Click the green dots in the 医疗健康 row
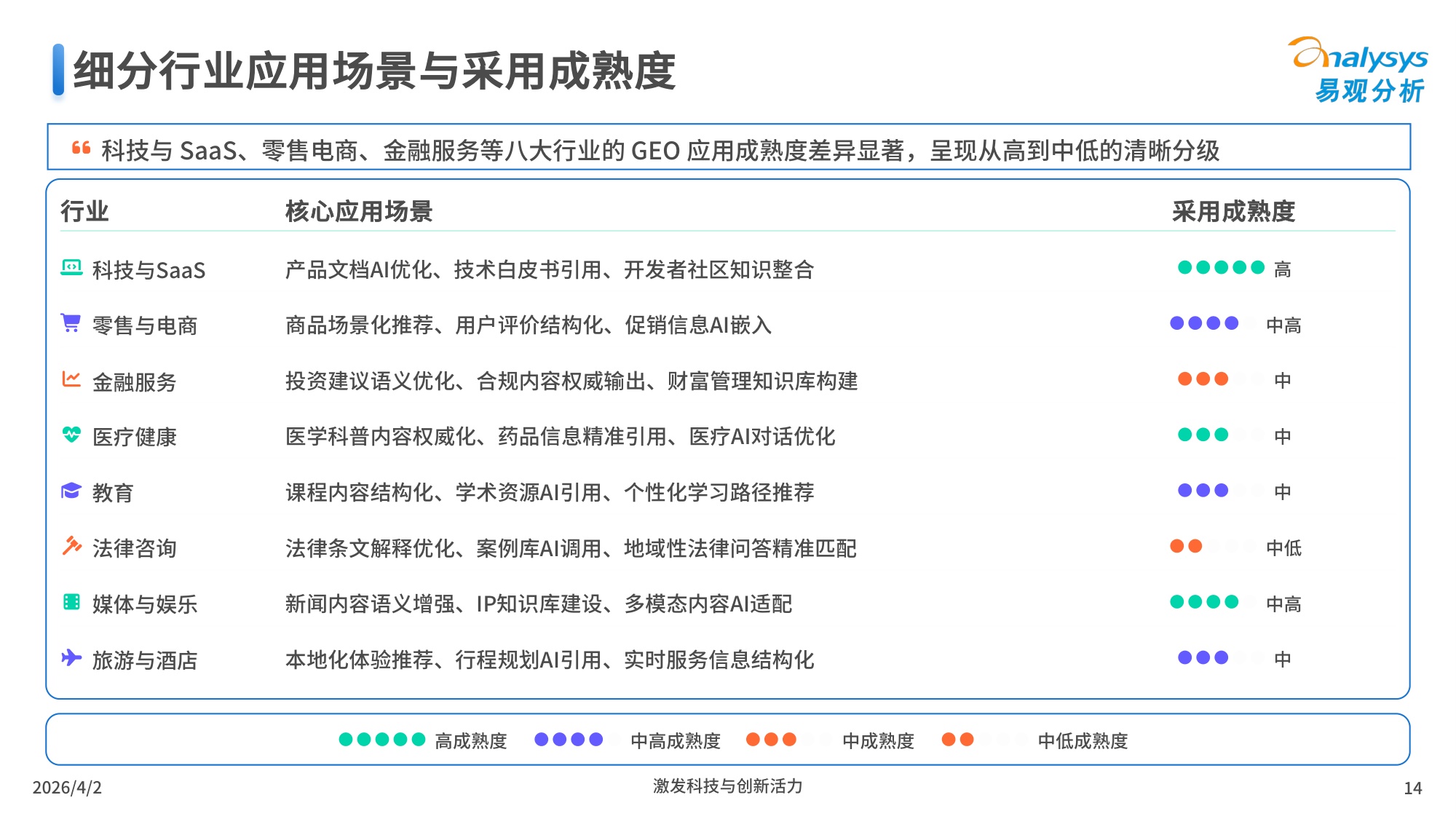This screenshot has height=819, width=1456. click(1203, 435)
